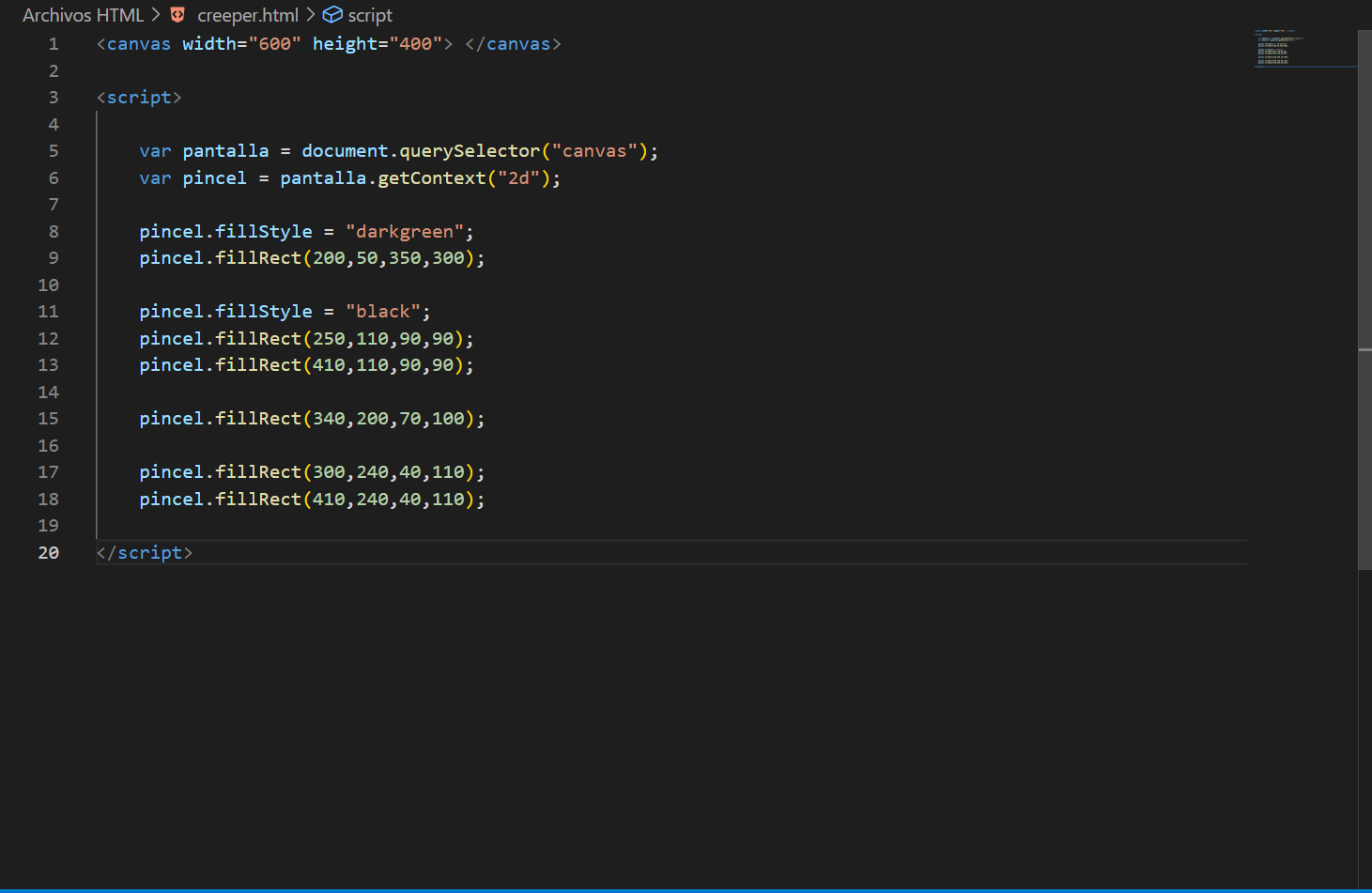Click the creeper.html breadcrumb
Image resolution: width=1372 pixels, height=893 pixels.
(x=248, y=15)
